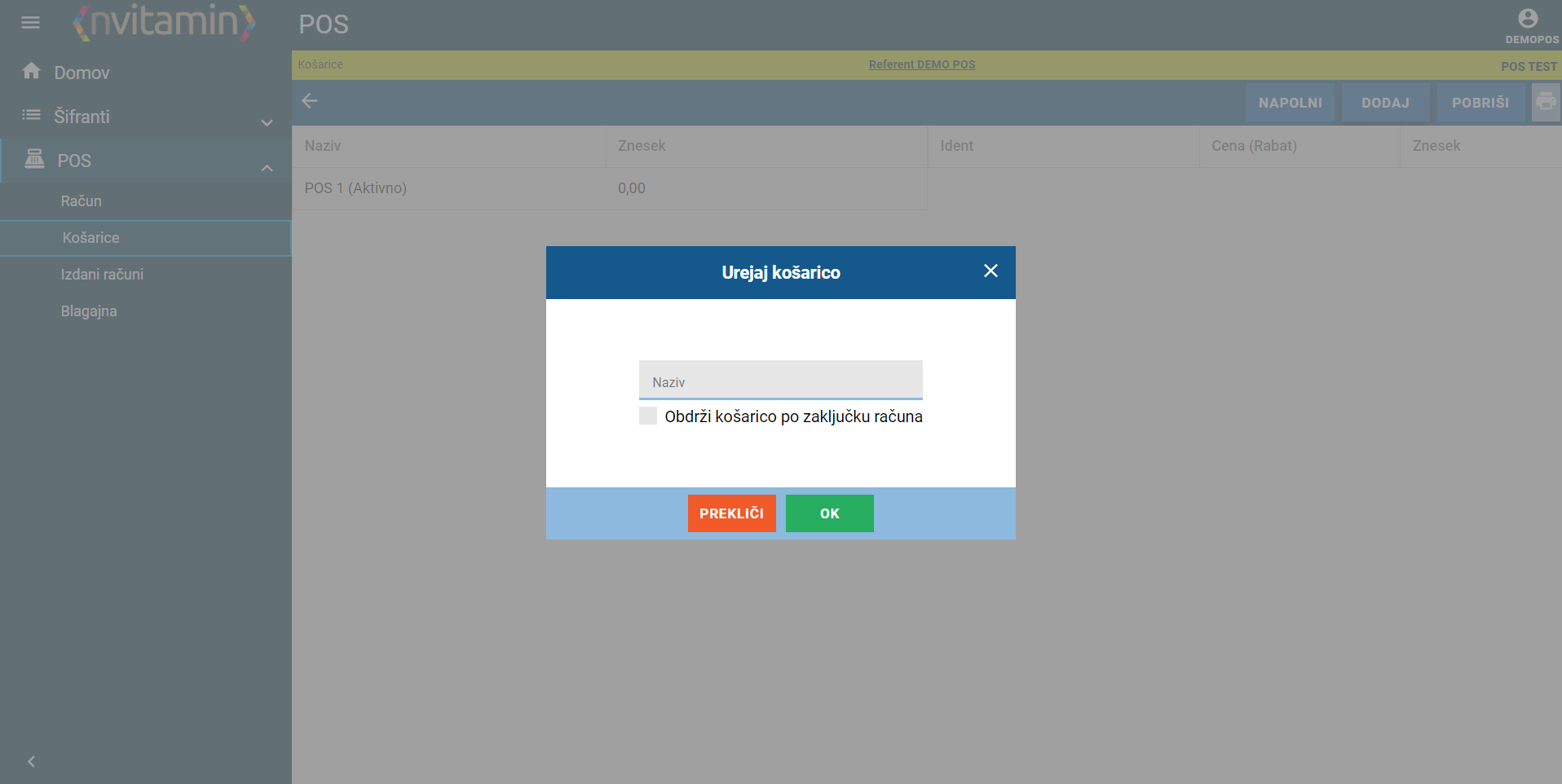
Task: Click the printer icon in toolbar
Action: click(x=1545, y=103)
